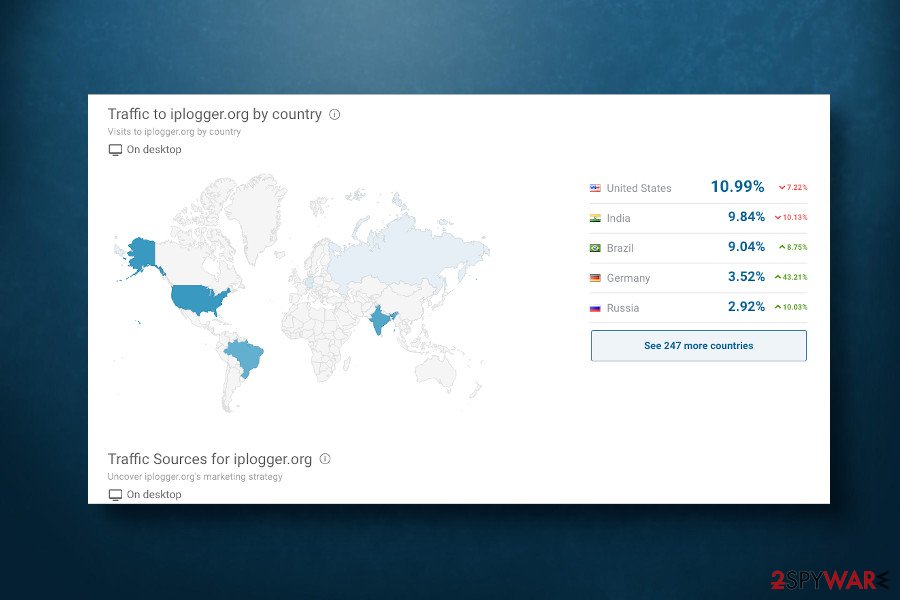Click the United States flag icon
The image size is (900, 600).
(x=595, y=188)
